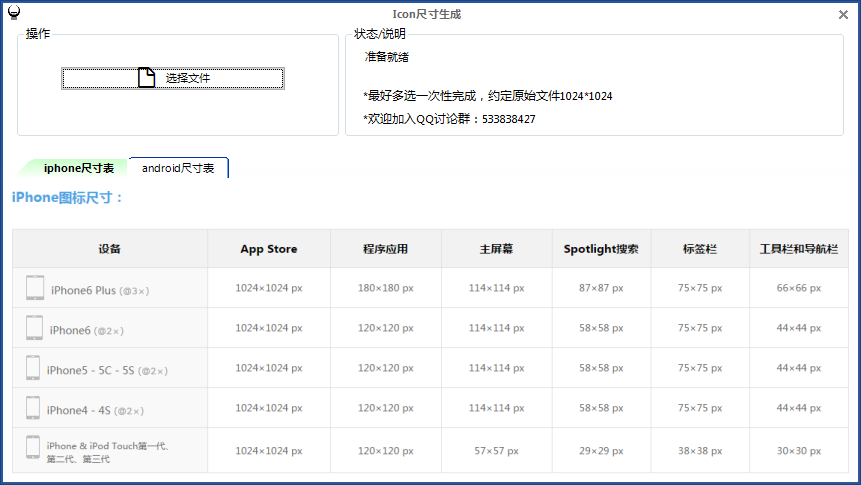The height and width of the screenshot is (485, 861).
Task: Click the iPod Touch row device icon
Action: [x=33, y=448]
